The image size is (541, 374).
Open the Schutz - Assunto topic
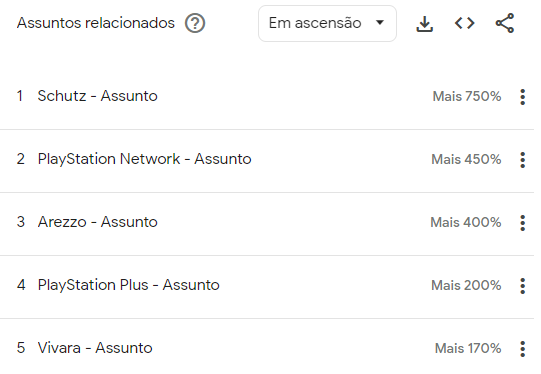(x=97, y=96)
